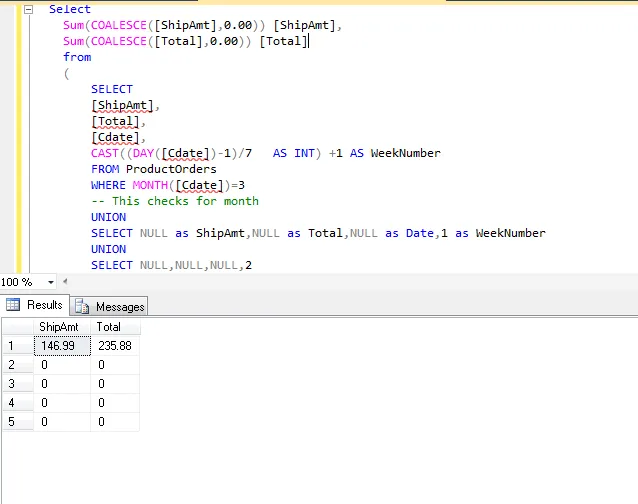The height and width of the screenshot is (504, 638).
Task: Select row 1 header in results
Action: pos(18,346)
